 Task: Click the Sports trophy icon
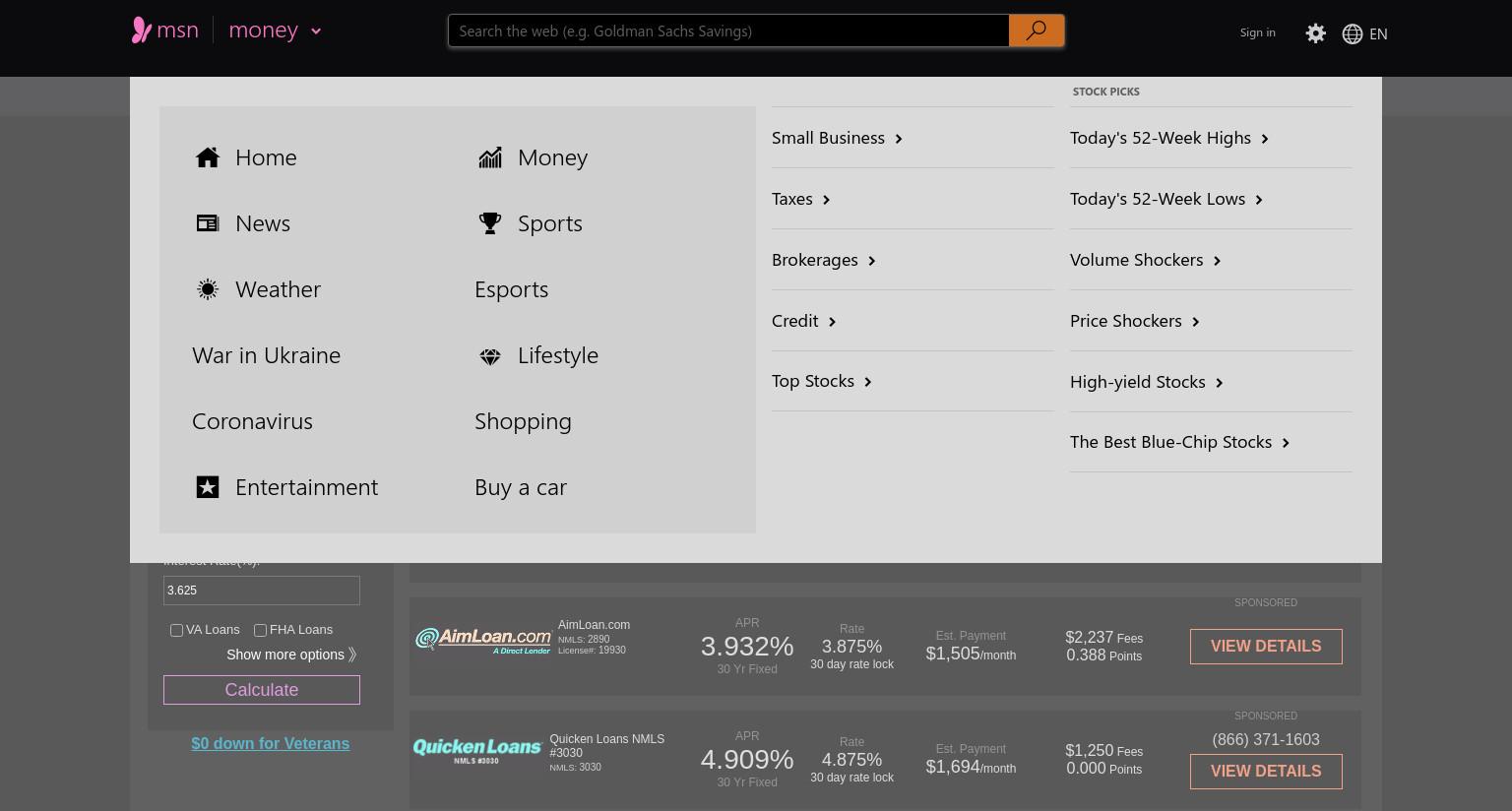tap(489, 223)
